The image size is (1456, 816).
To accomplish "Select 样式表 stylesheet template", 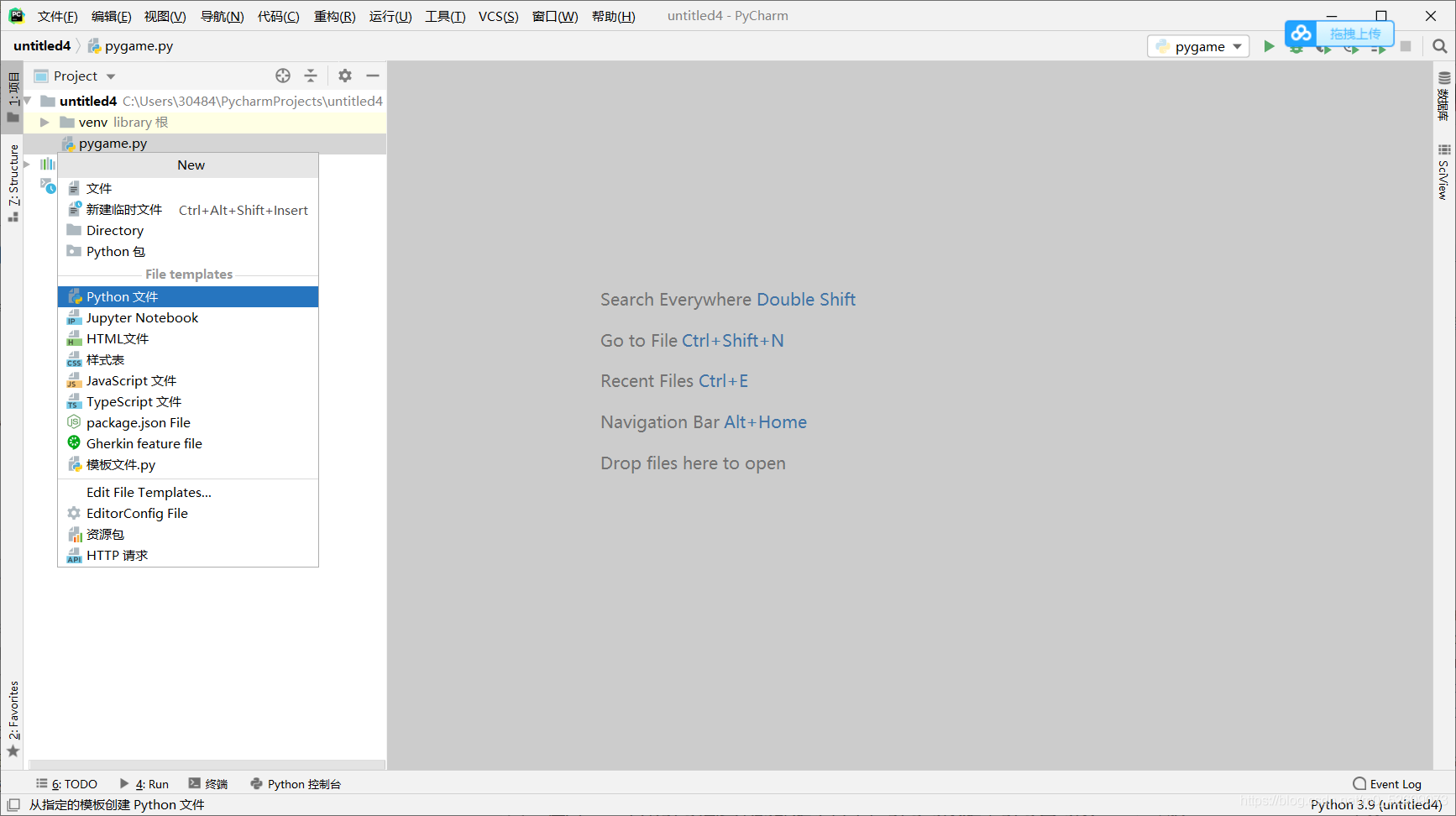I will click(x=188, y=360).
